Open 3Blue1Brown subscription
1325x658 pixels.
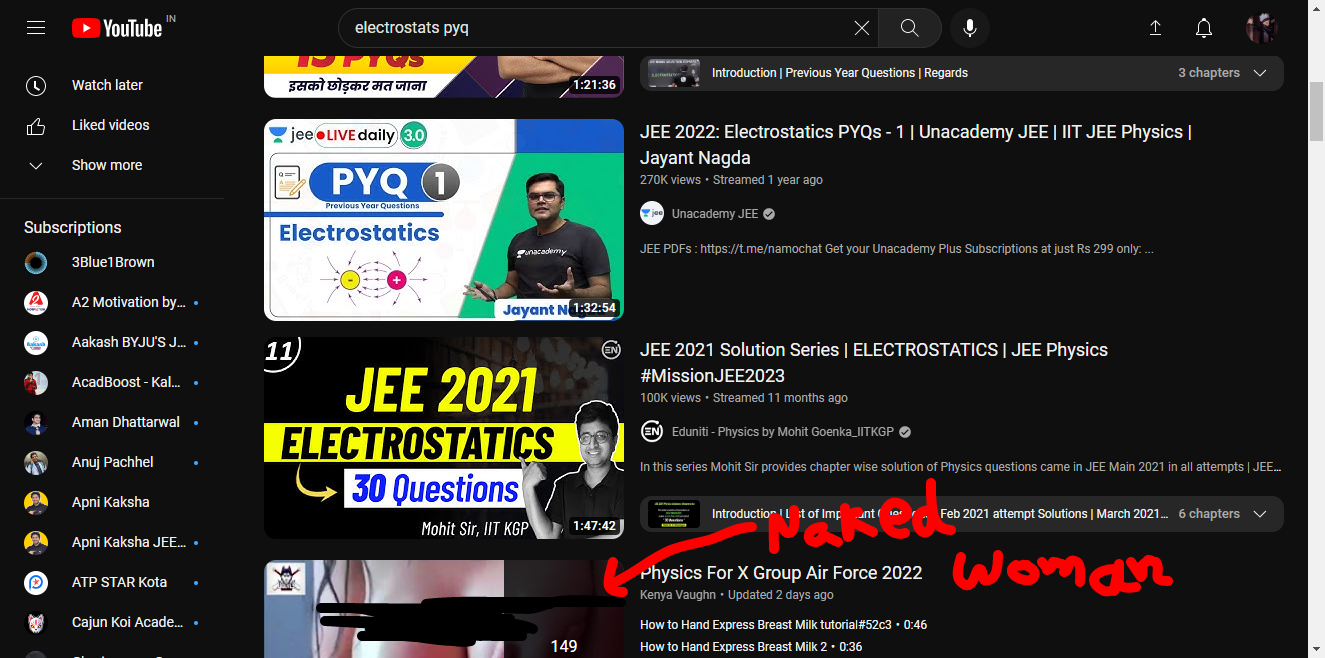pos(112,262)
